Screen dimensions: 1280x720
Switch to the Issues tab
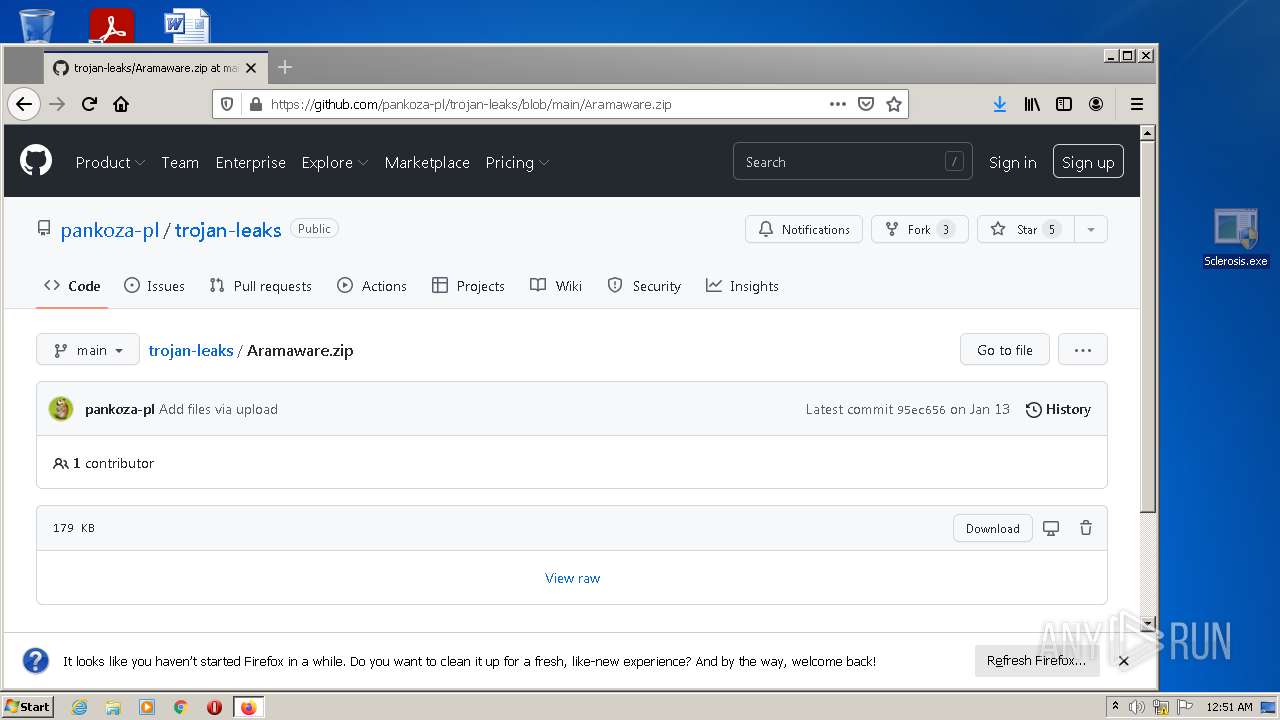[x=154, y=286]
